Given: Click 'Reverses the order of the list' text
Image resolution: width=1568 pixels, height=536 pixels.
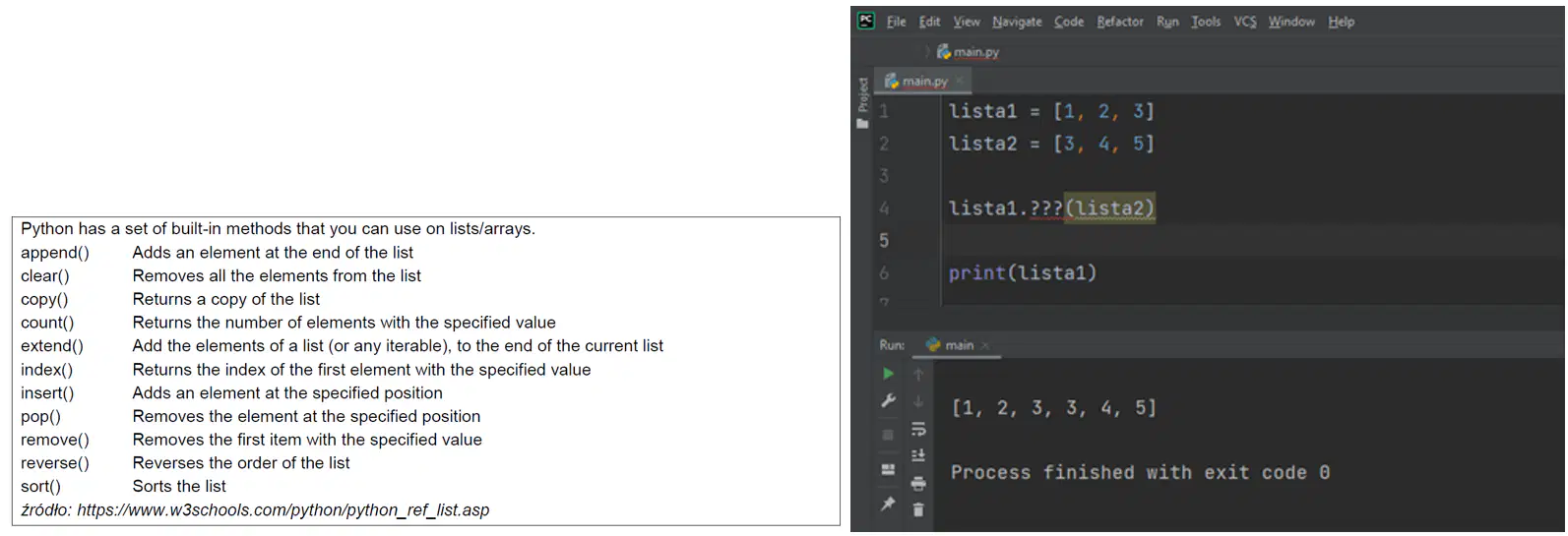Looking at the screenshot, I should (241, 463).
